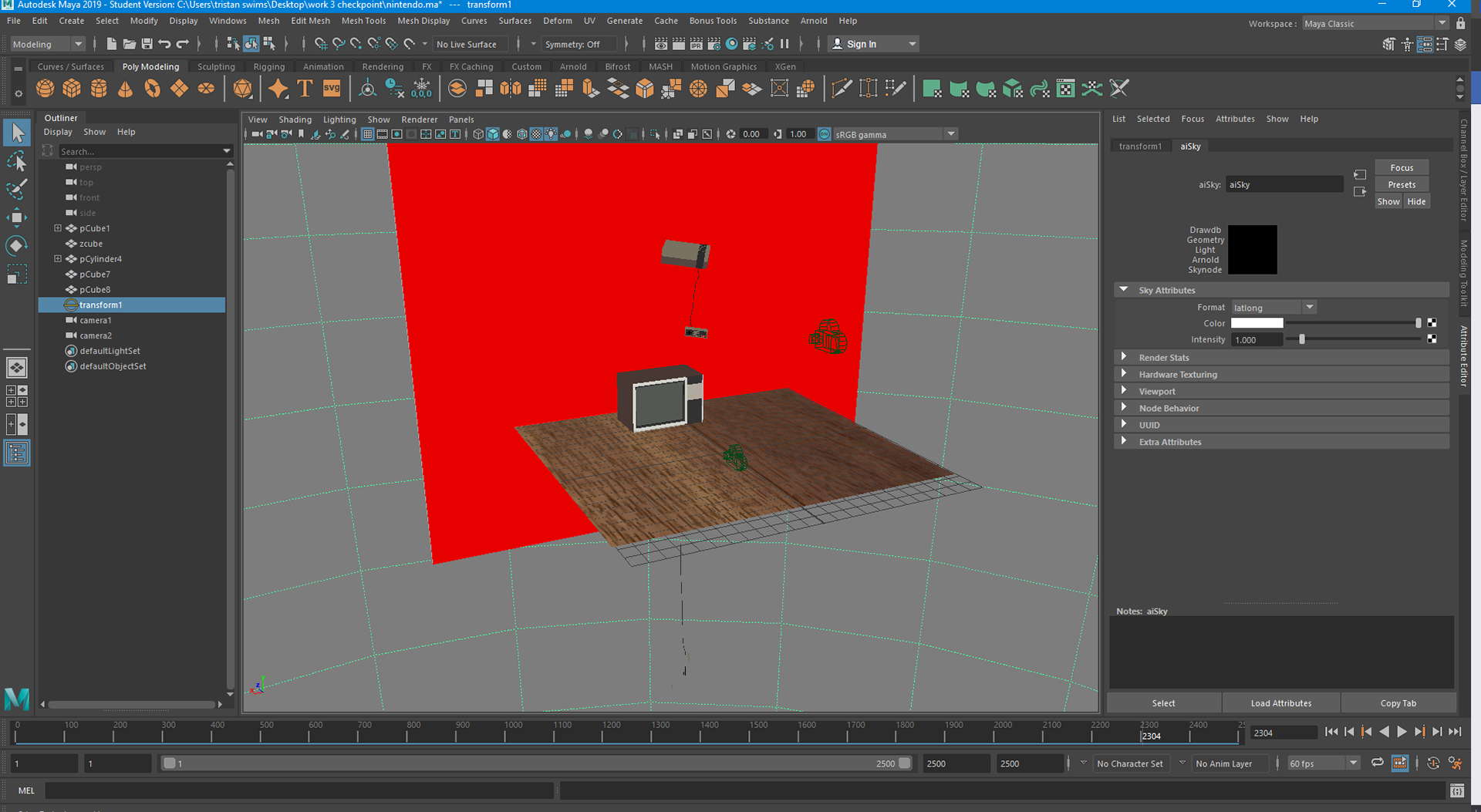Open the Format latlong dropdown
This screenshot has height=812, width=1481.
click(1274, 308)
